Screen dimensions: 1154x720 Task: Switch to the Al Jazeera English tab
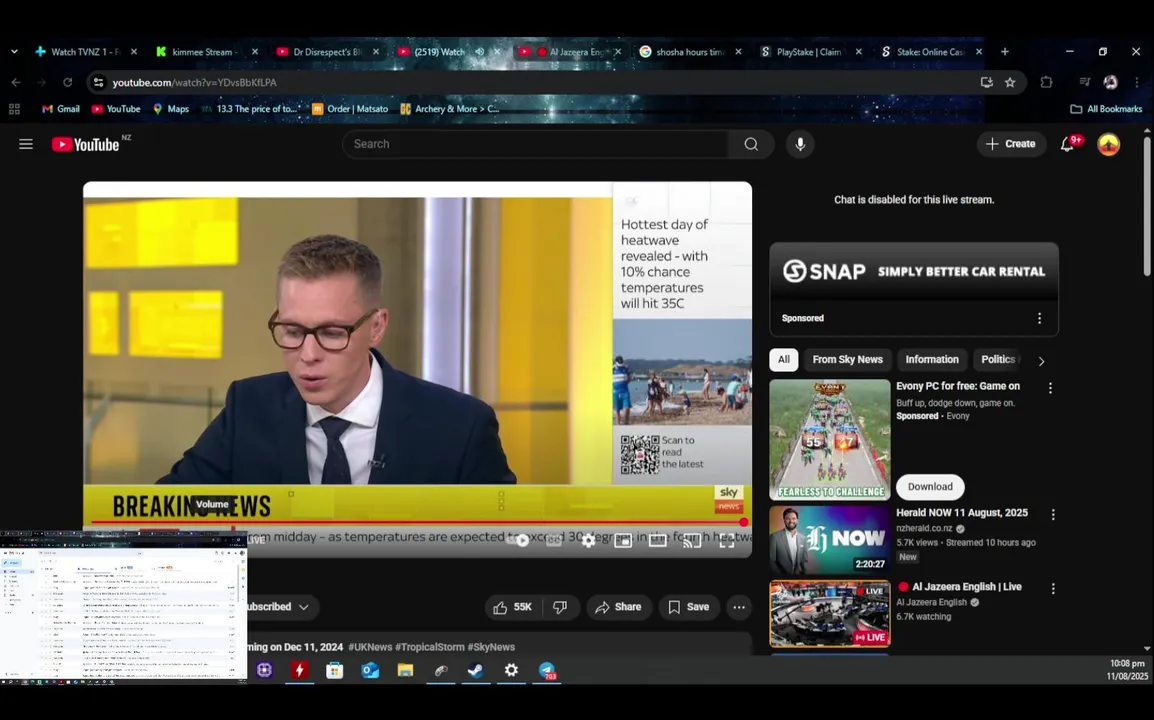coord(570,52)
